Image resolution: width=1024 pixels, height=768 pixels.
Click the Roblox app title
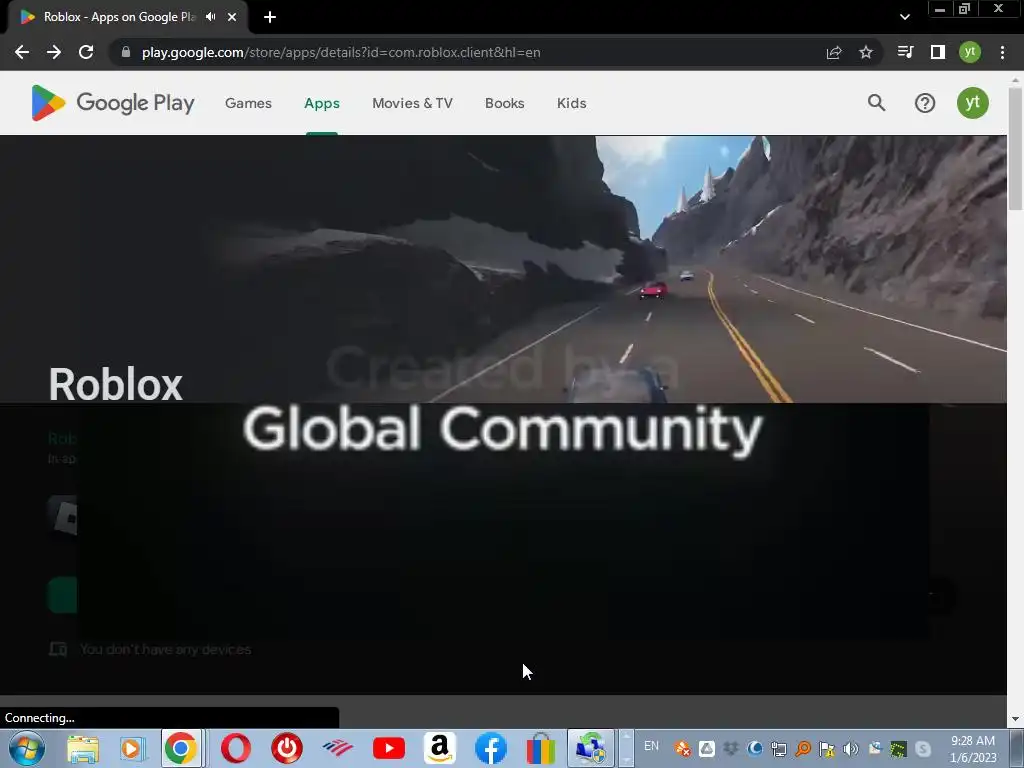point(116,384)
